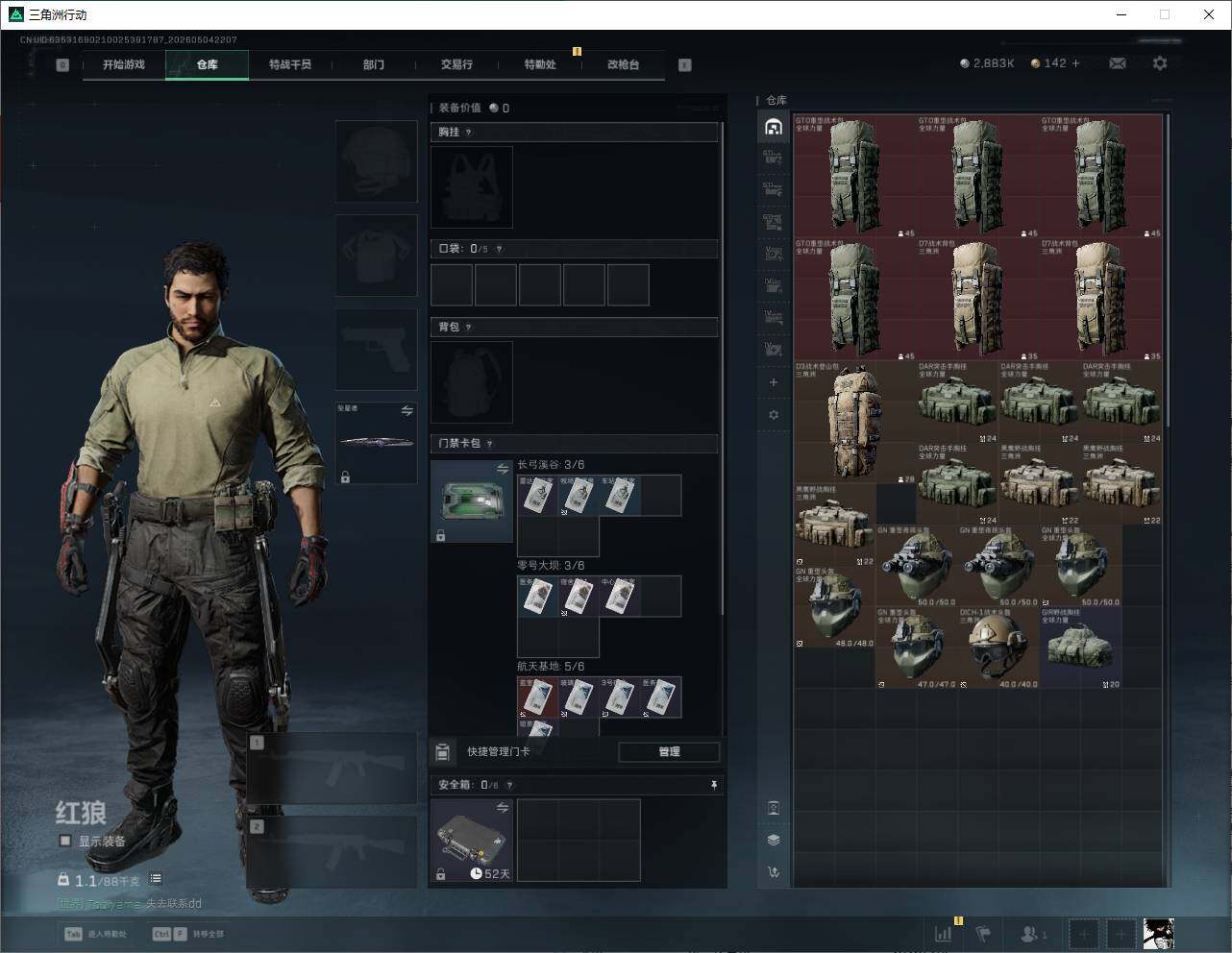Open the 交易行 tab
Viewport: 1232px width, 953px height.
456,64
